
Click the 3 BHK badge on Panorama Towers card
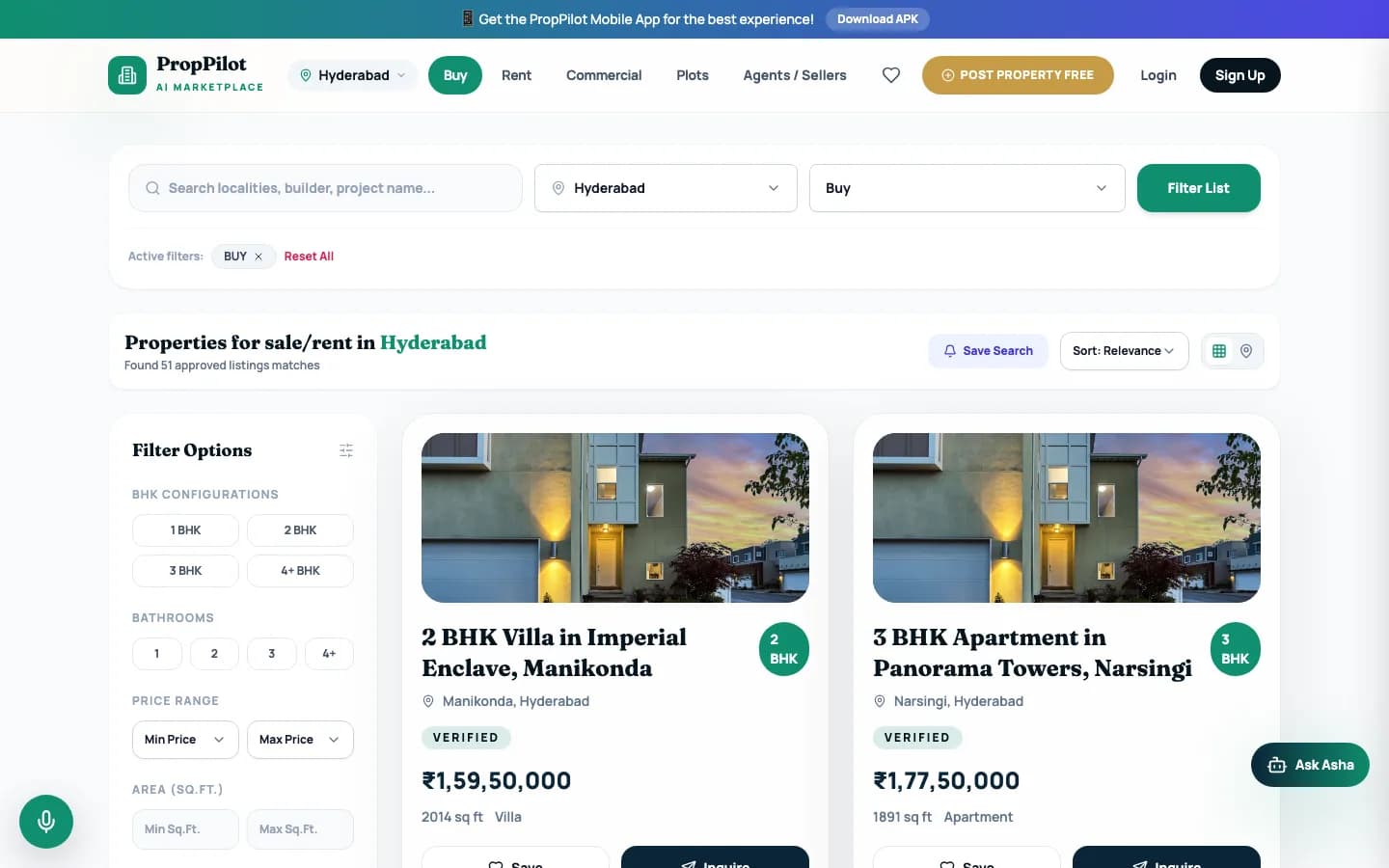click(1236, 649)
